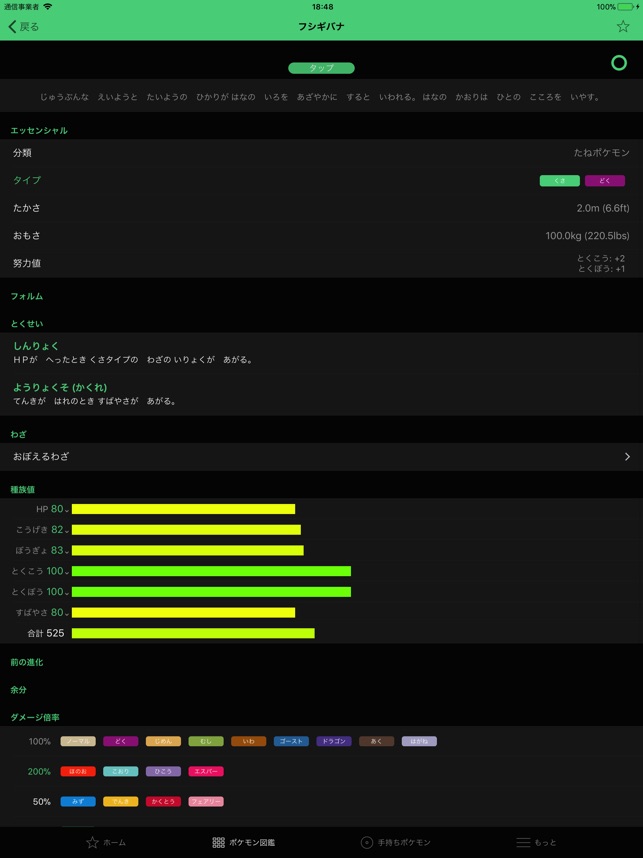Tap the ノーマル type badge

(x=78, y=741)
